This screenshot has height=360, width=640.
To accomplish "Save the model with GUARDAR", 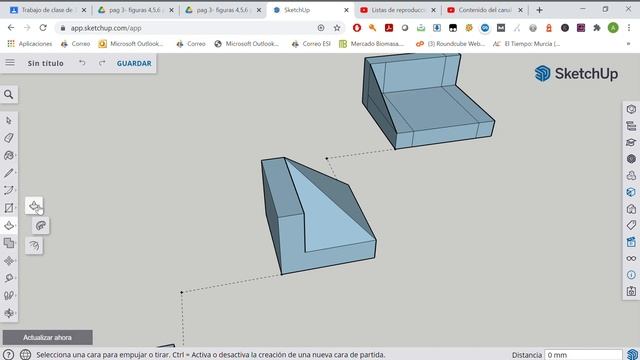I will 134,63.
